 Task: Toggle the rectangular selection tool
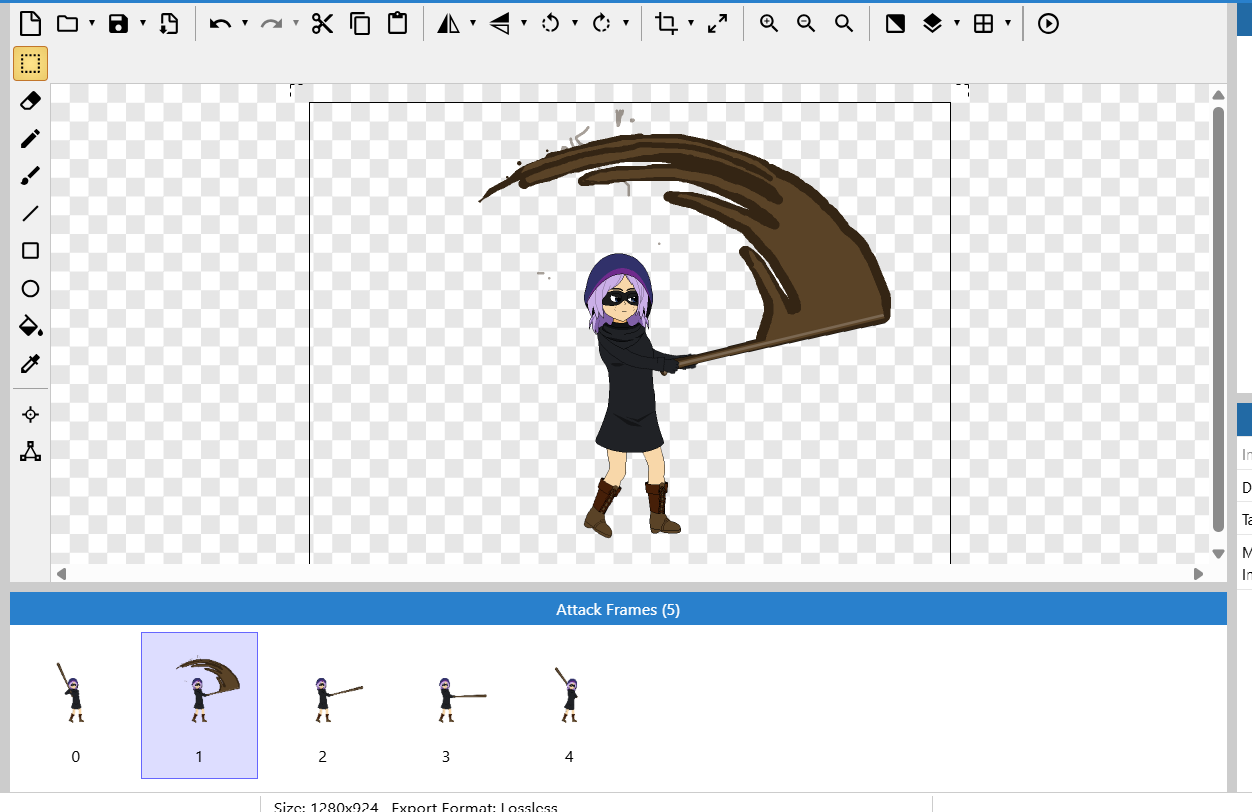(x=30, y=64)
